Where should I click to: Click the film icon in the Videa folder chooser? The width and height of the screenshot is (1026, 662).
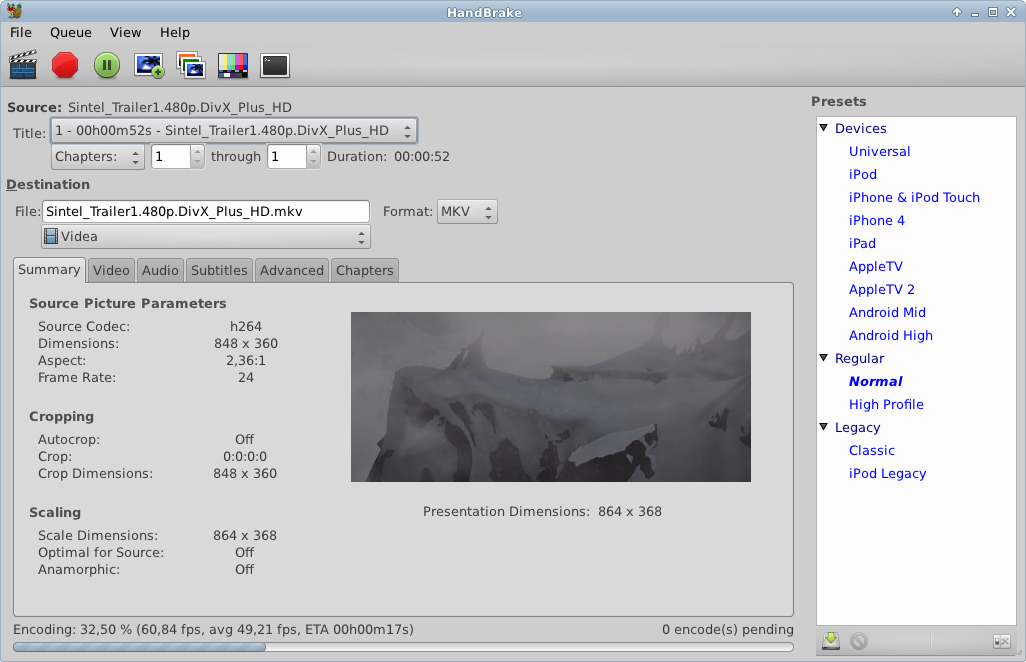point(51,236)
